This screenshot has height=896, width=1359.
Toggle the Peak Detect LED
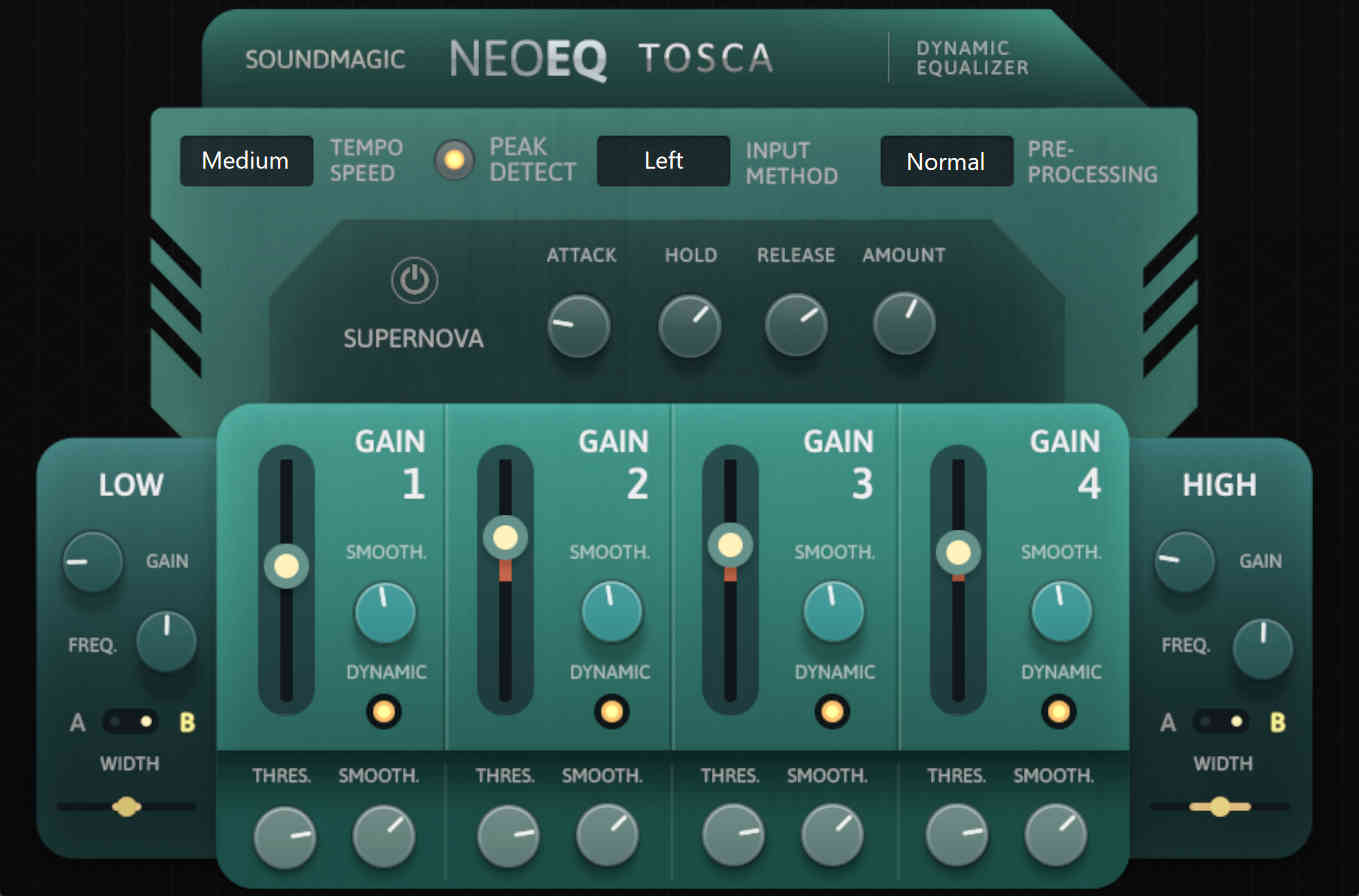pos(455,160)
